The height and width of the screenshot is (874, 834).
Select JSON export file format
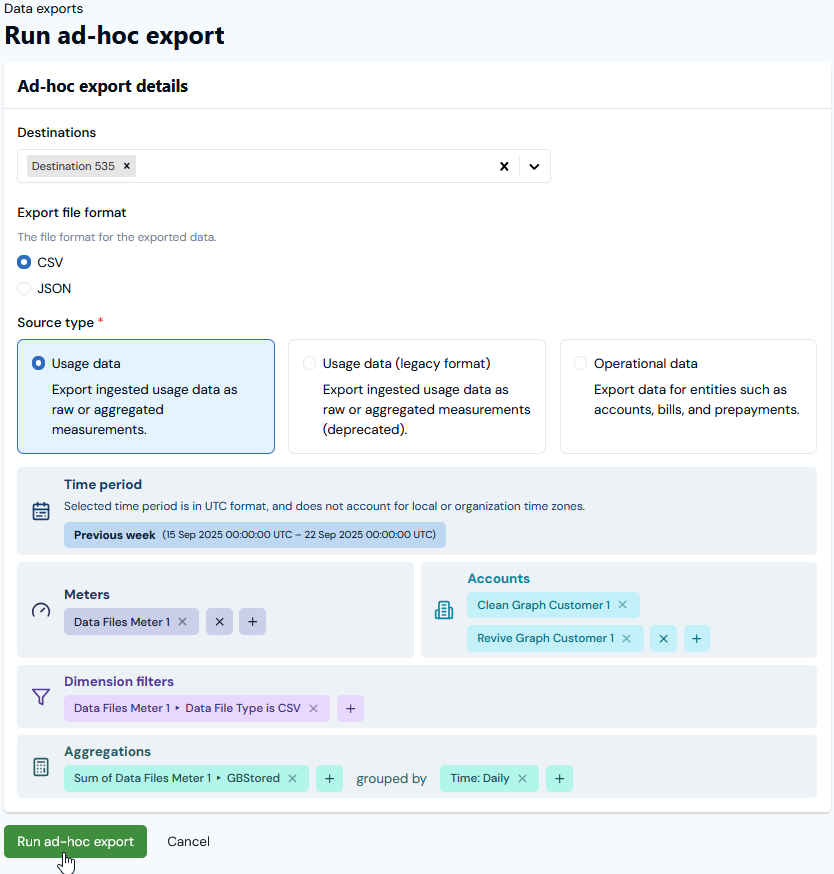tap(25, 288)
